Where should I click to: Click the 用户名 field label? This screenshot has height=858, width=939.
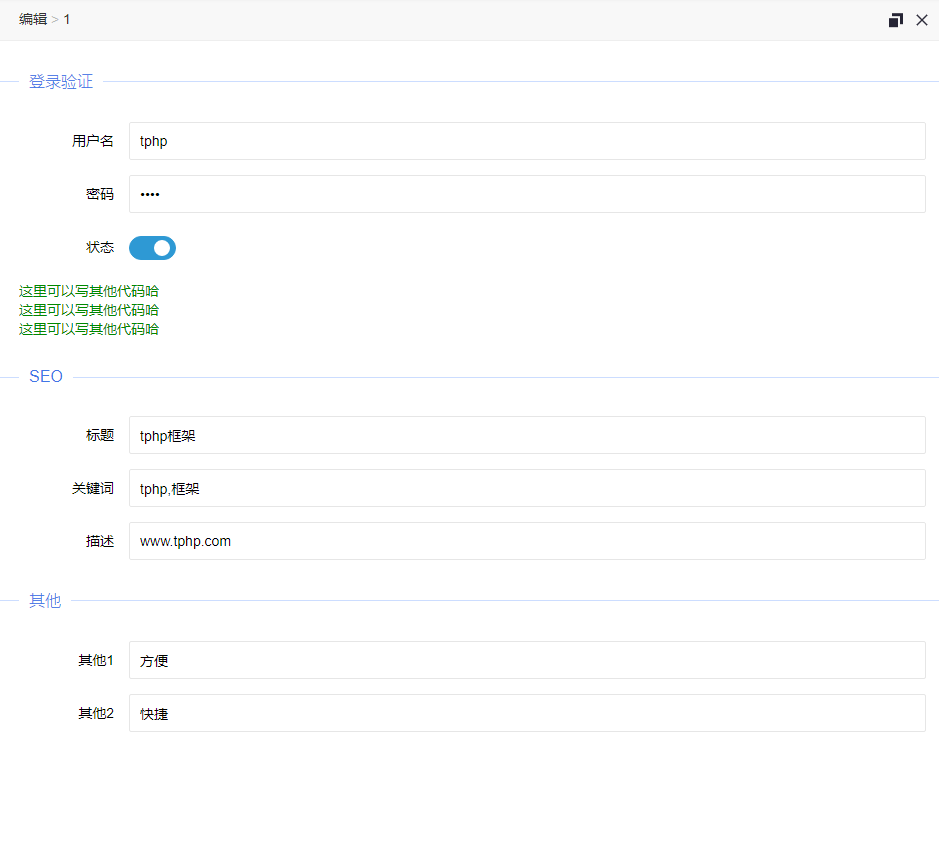pos(93,141)
